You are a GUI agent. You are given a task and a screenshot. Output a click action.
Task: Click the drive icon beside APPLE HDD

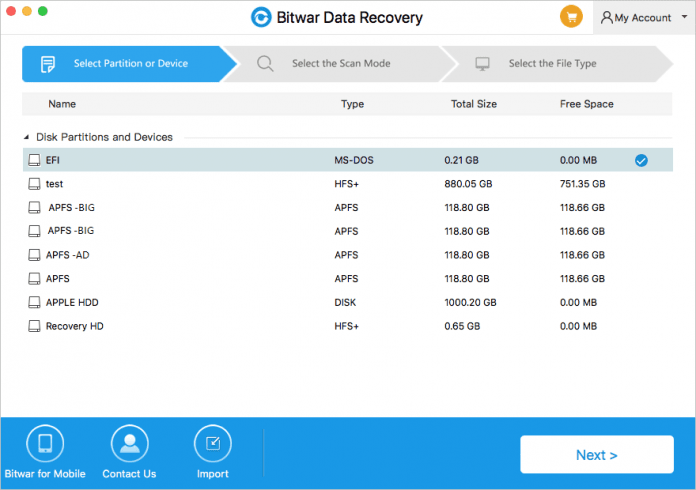point(35,303)
